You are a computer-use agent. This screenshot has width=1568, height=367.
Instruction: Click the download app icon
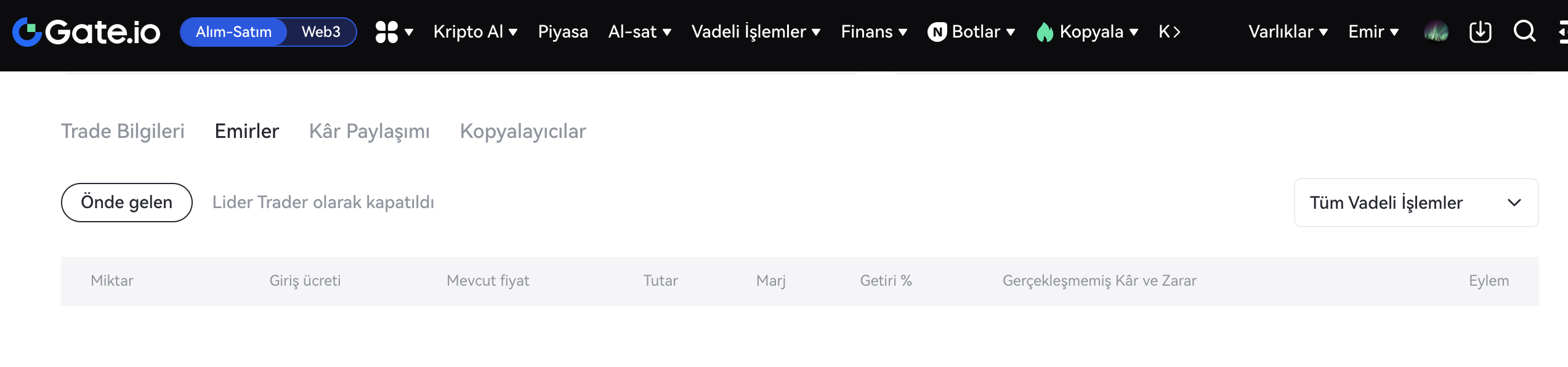(x=1481, y=32)
